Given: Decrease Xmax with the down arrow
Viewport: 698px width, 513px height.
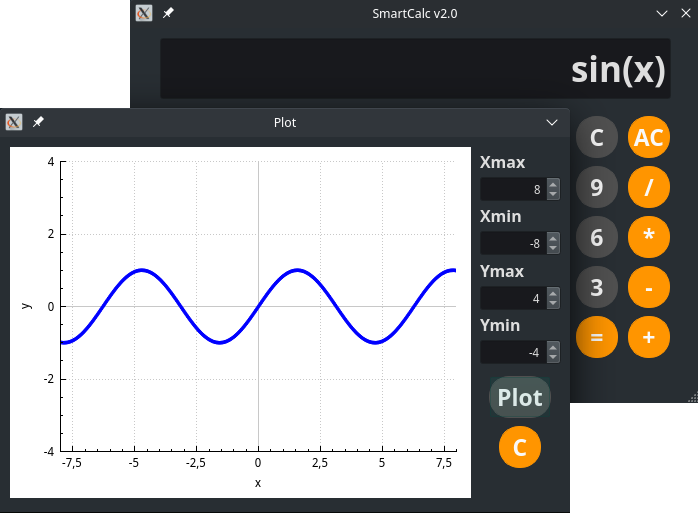Looking at the screenshot, I should (553, 194).
